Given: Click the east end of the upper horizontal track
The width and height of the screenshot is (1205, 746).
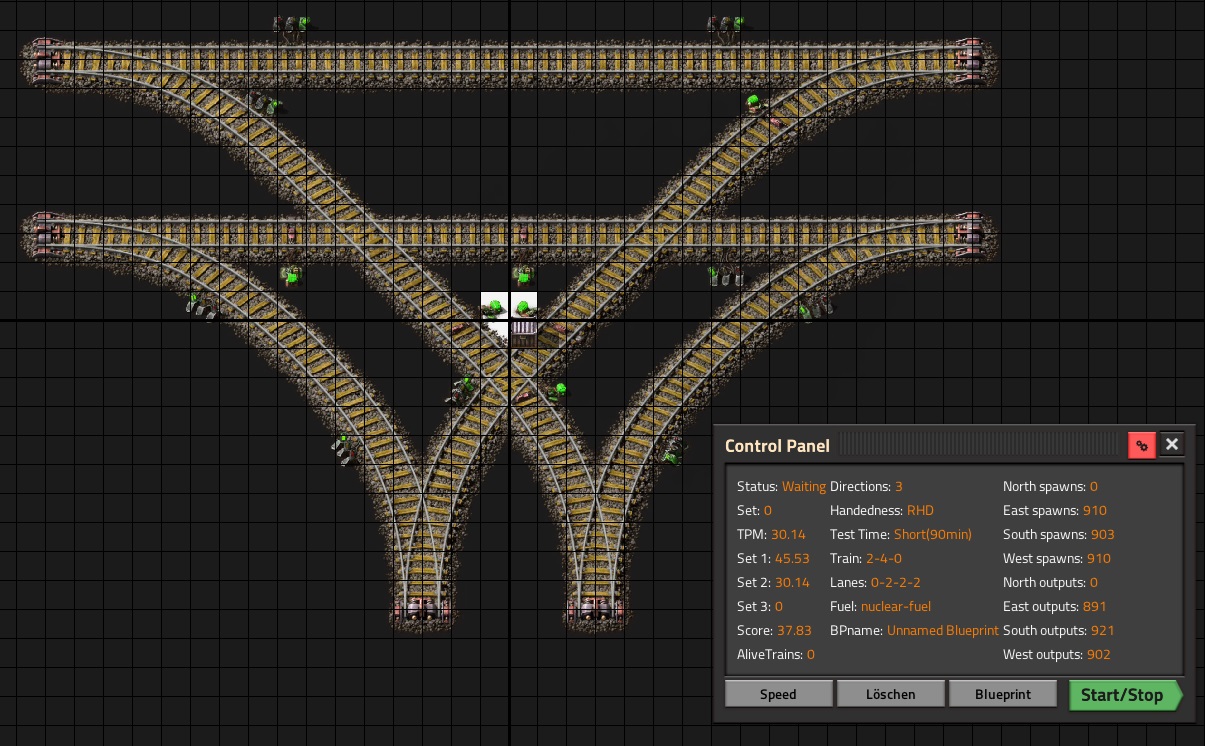Looking at the screenshot, I should (970, 60).
